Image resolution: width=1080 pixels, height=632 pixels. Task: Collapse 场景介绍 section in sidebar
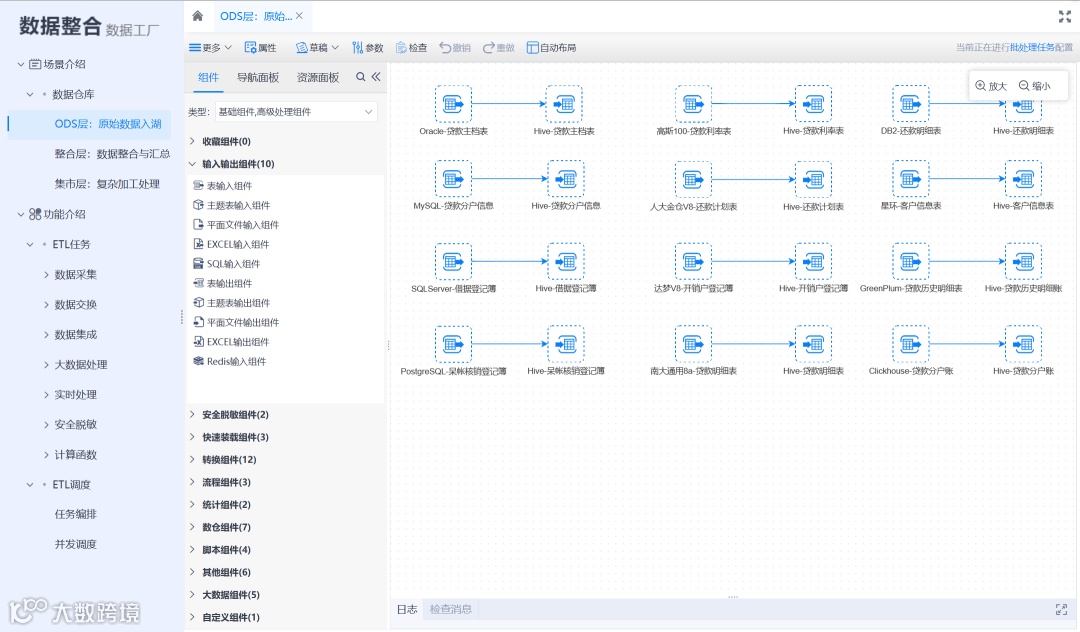click(x=21, y=64)
